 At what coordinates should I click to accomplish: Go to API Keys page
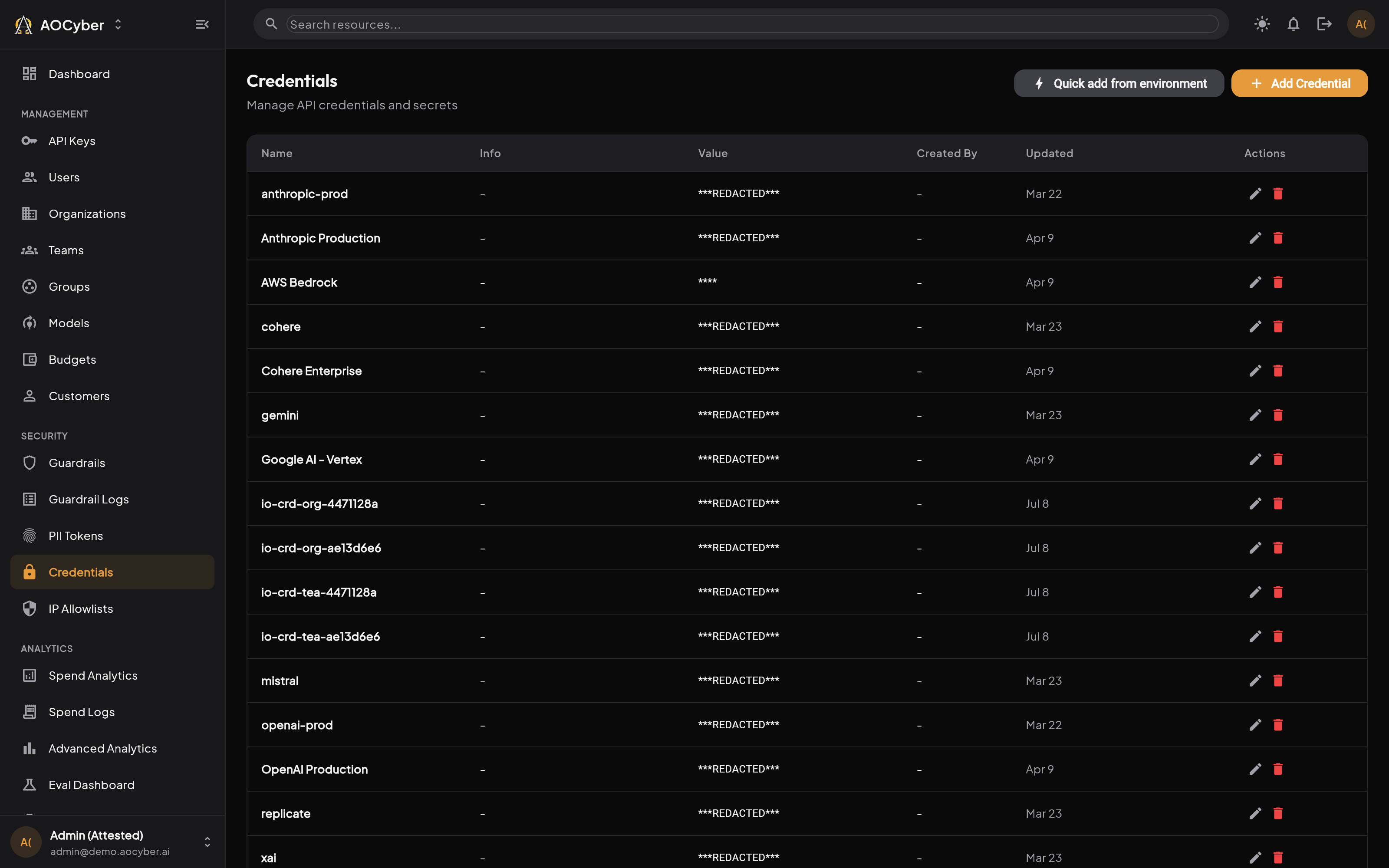point(112,141)
